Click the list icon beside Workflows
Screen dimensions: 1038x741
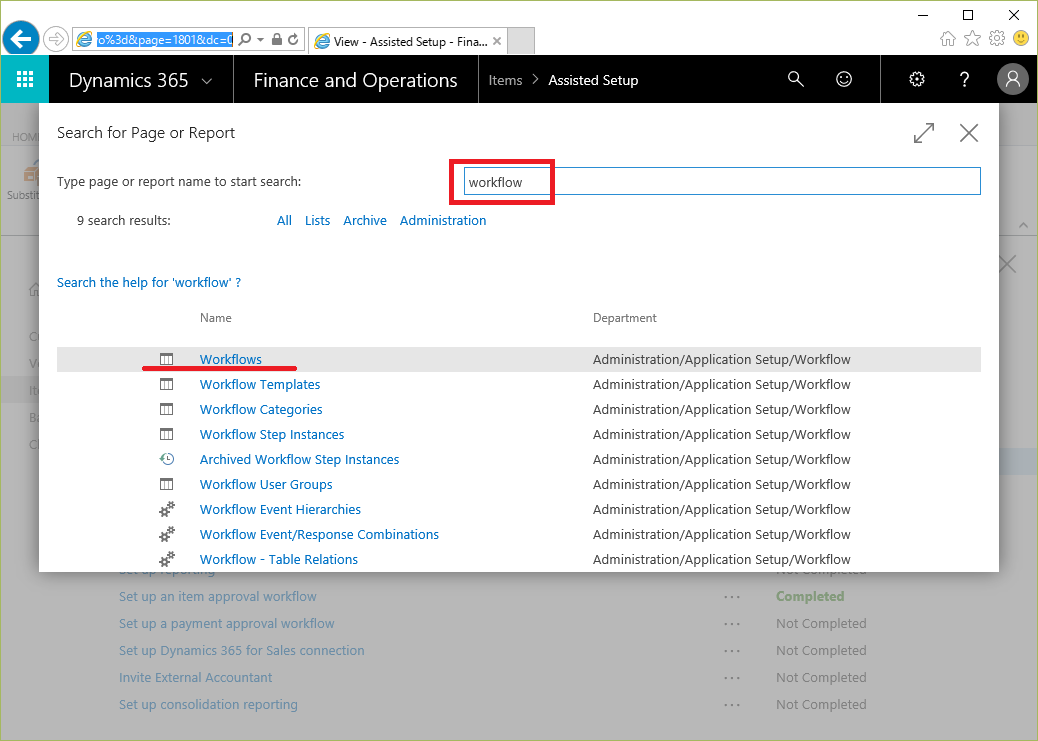pyautogui.click(x=166, y=360)
